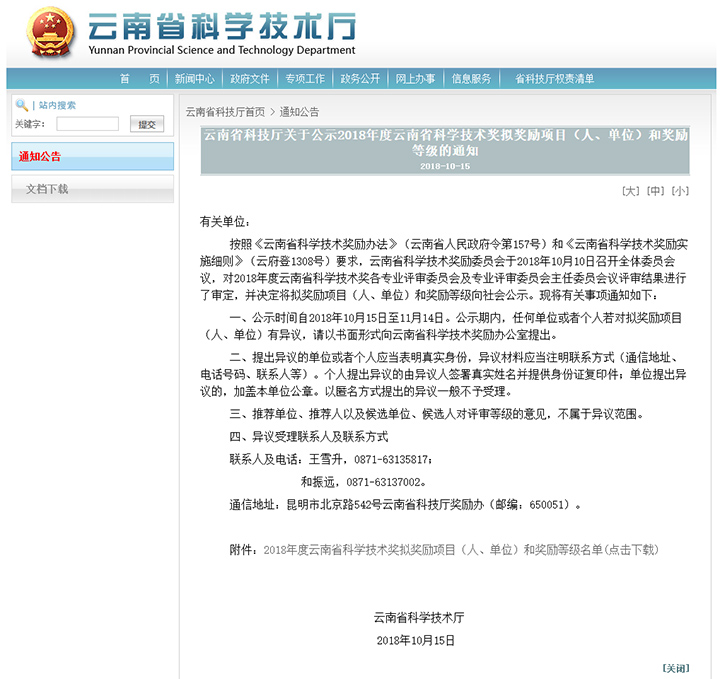The image size is (720, 679).
Task: Set font size to 小
Action: point(680,191)
